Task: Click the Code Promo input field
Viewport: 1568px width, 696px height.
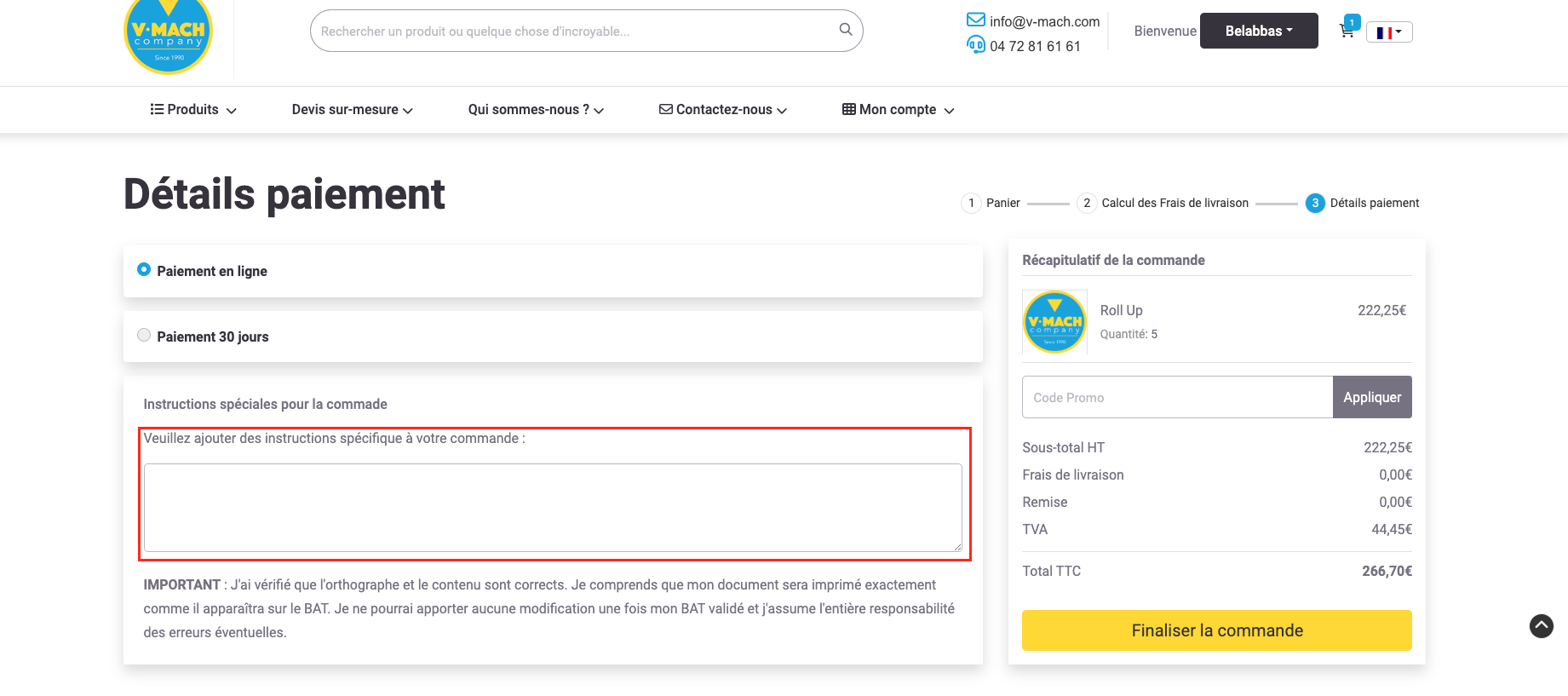Action: (x=1177, y=397)
